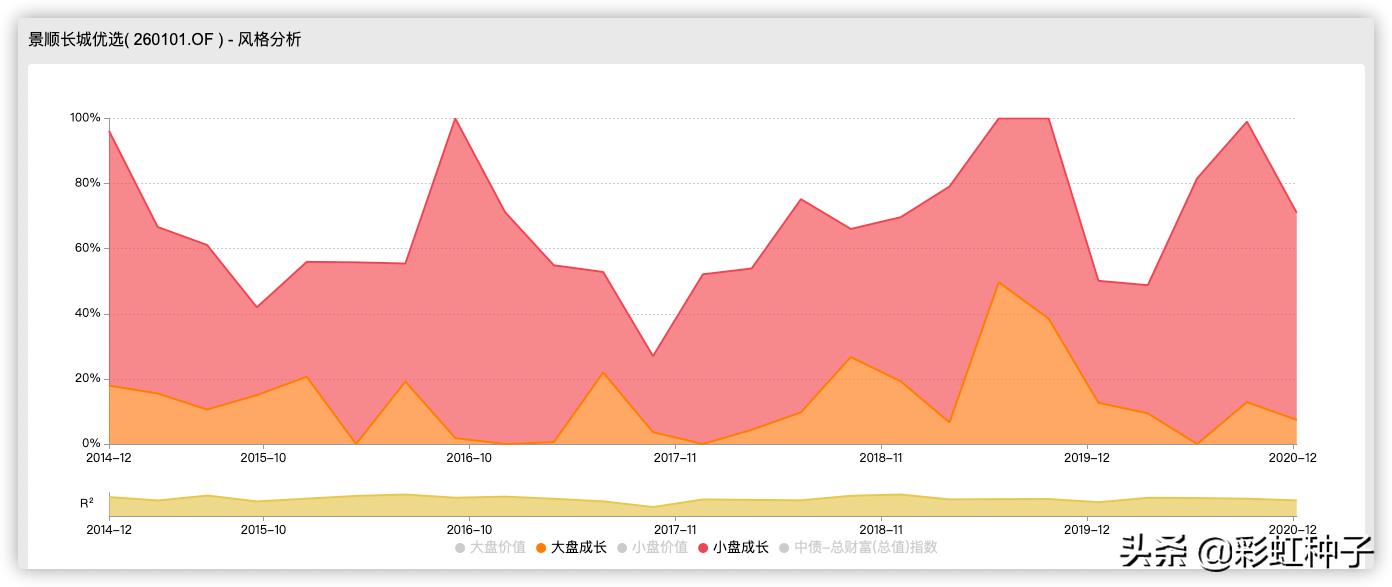Click the 20% y-axis label
Viewport: 1392px width, 587px height.
88,379
